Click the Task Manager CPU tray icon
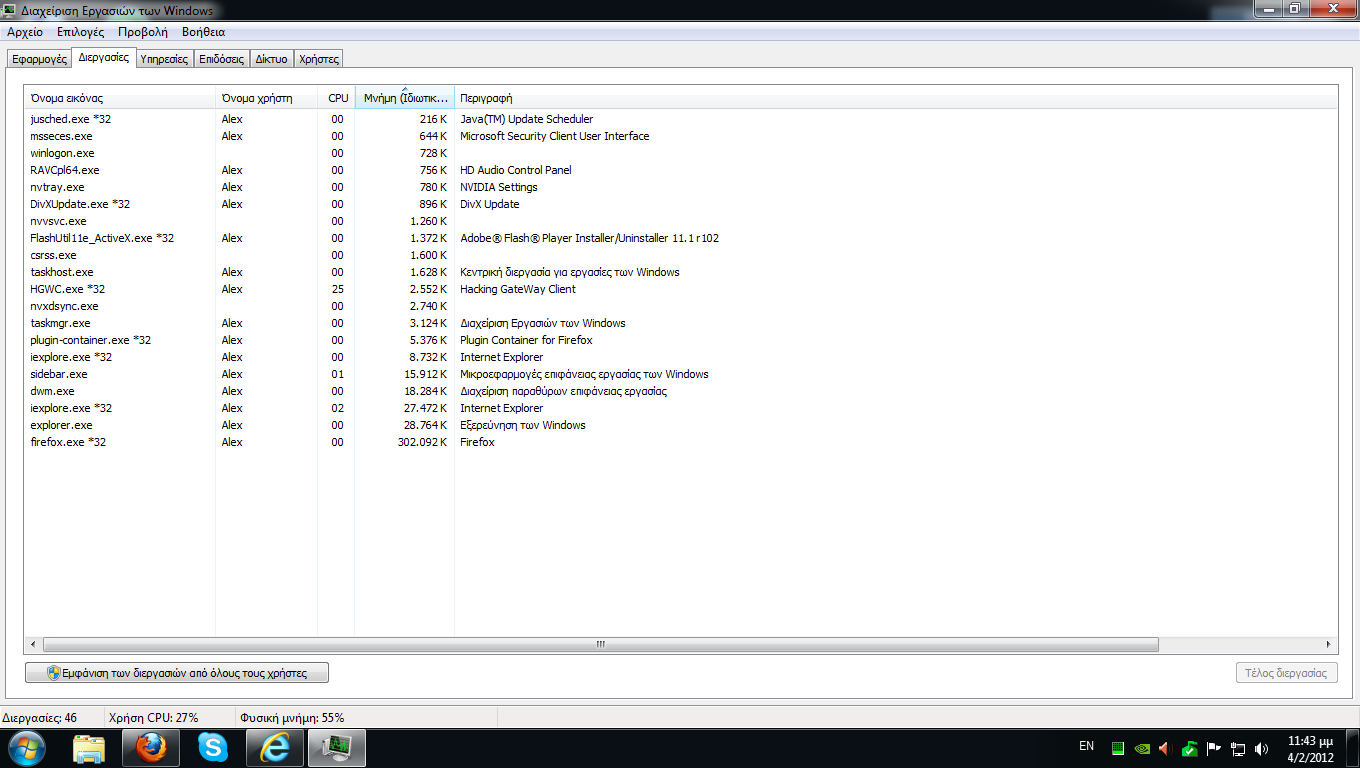 (1118, 748)
